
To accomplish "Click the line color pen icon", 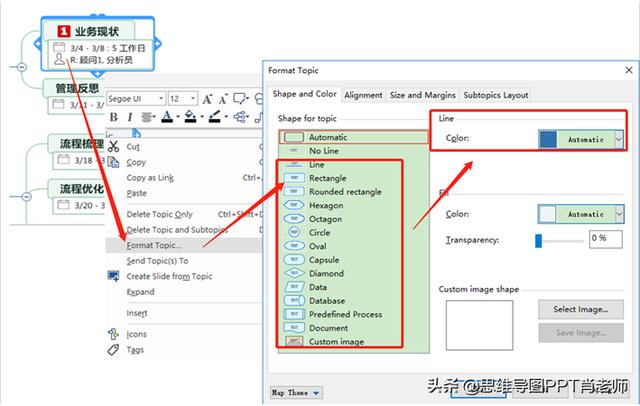I will coord(215,117).
